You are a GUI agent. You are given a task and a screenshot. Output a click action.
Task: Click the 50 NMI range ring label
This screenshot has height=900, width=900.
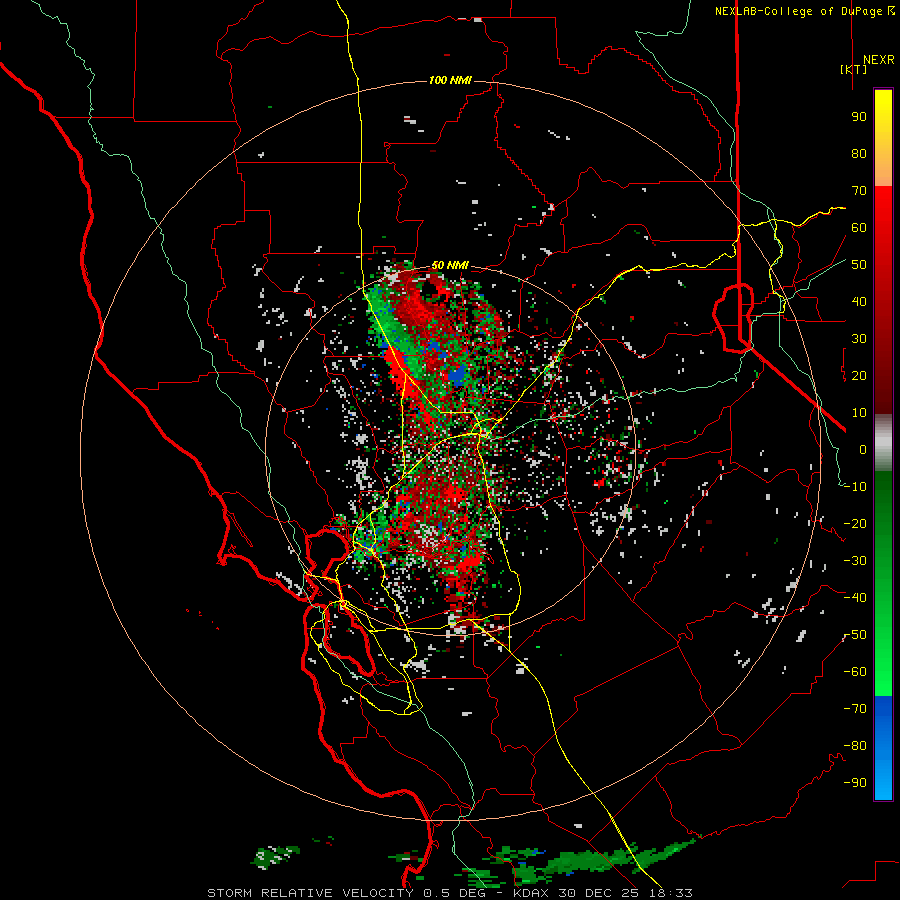tap(450, 265)
